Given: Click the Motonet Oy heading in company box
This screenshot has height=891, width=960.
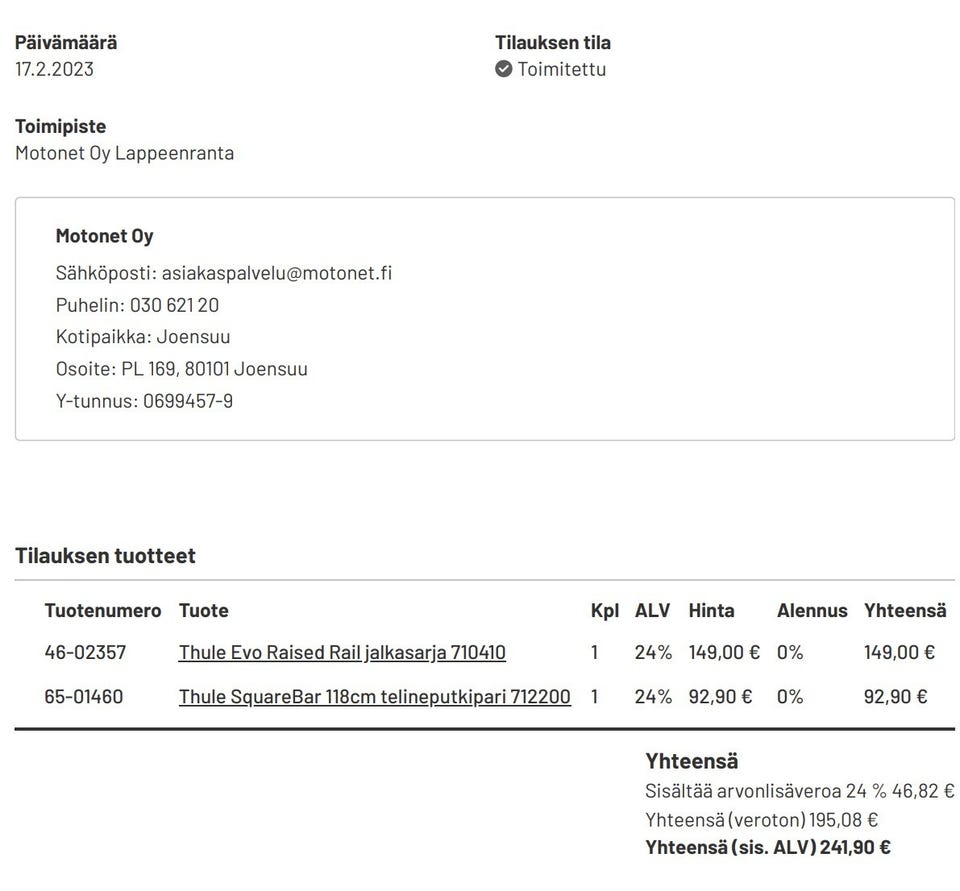Looking at the screenshot, I should tap(104, 236).
